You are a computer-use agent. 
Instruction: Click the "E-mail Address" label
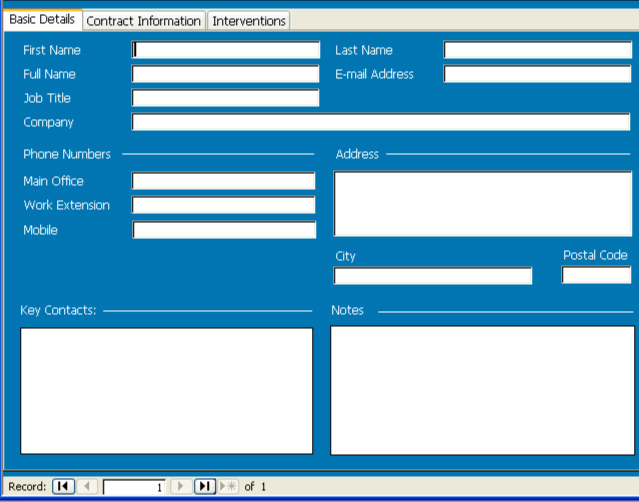[374, 74]
